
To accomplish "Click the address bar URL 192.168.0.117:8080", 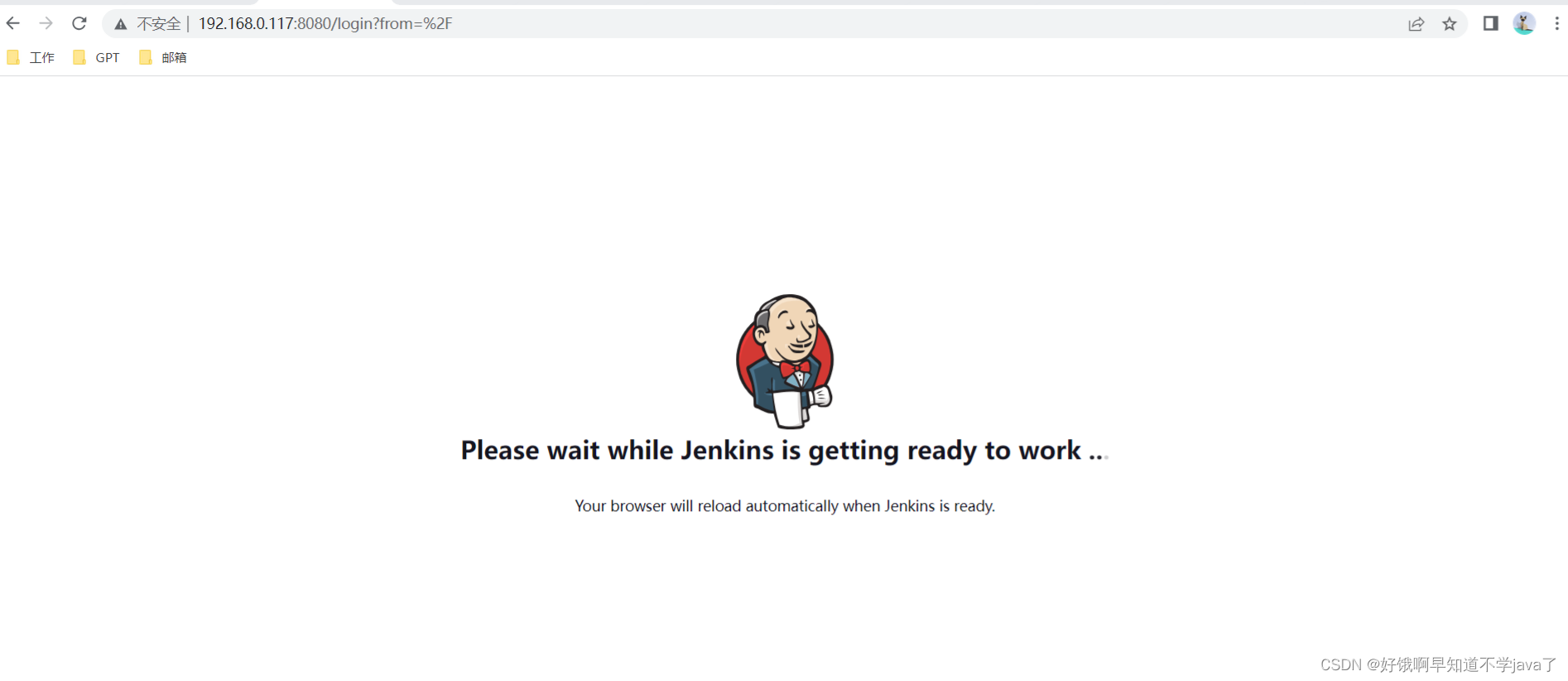I will (325, 24).
